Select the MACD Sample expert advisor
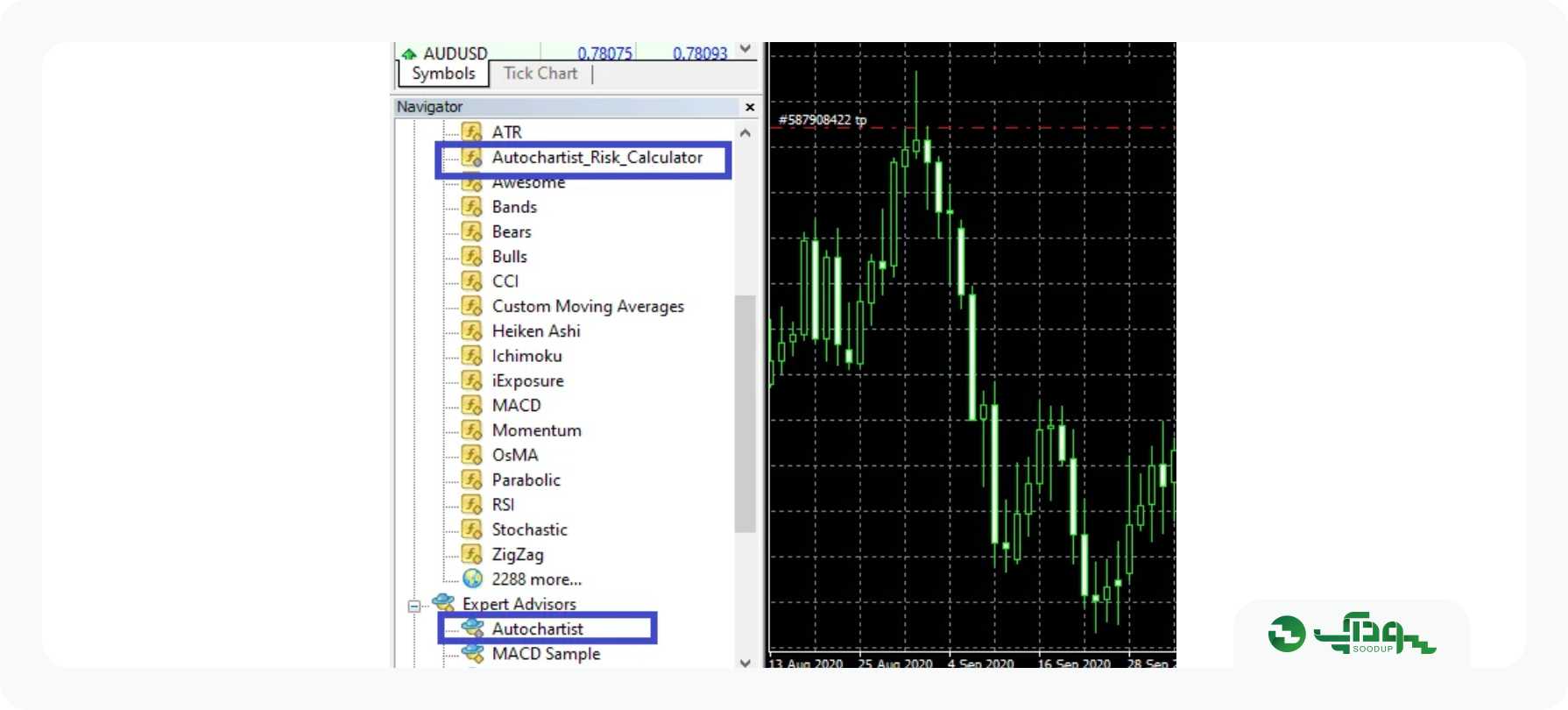Screen dimensions: 1568x710 (x=547, y=654)
